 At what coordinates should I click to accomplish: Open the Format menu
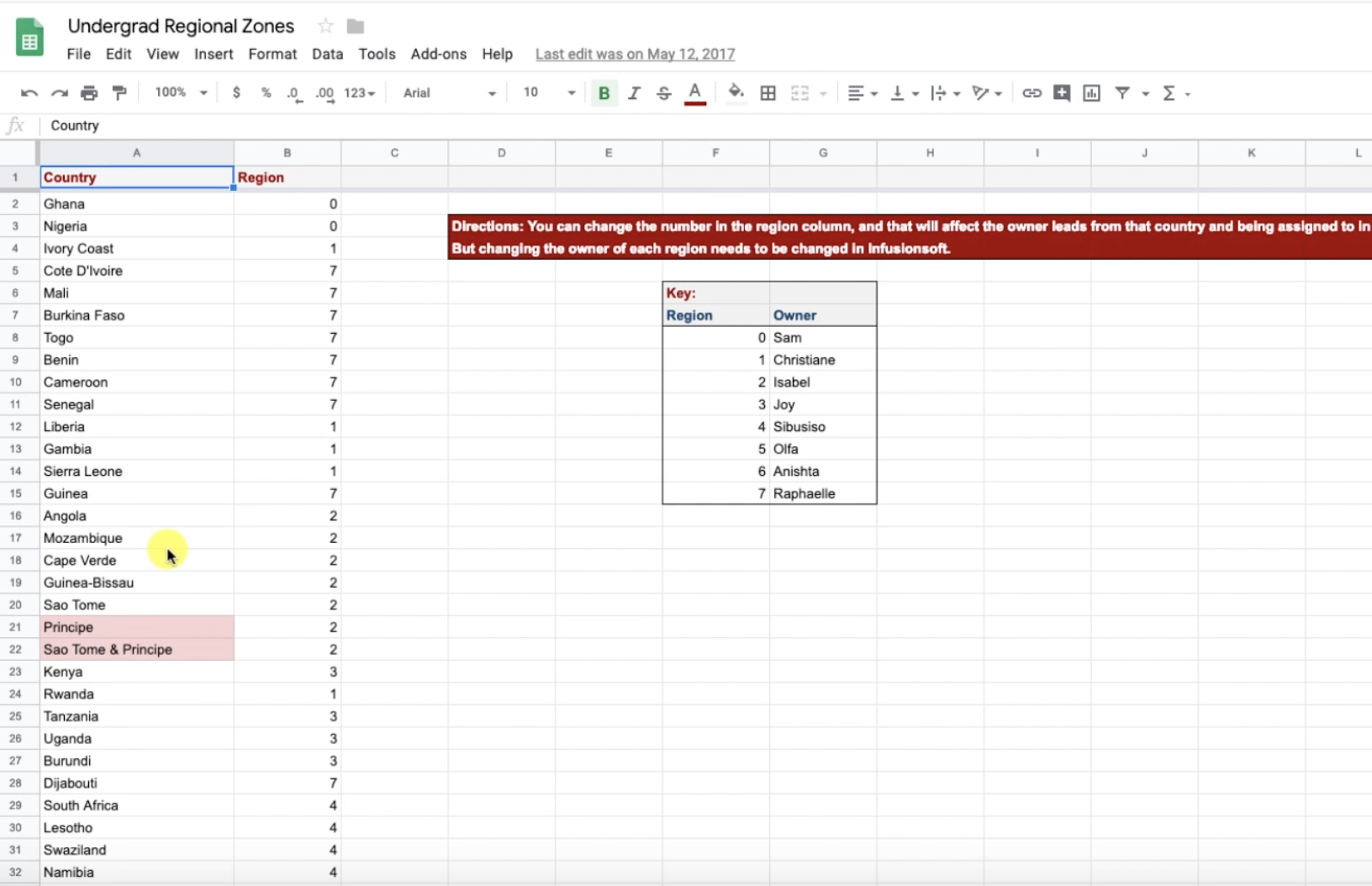[272, 54]
